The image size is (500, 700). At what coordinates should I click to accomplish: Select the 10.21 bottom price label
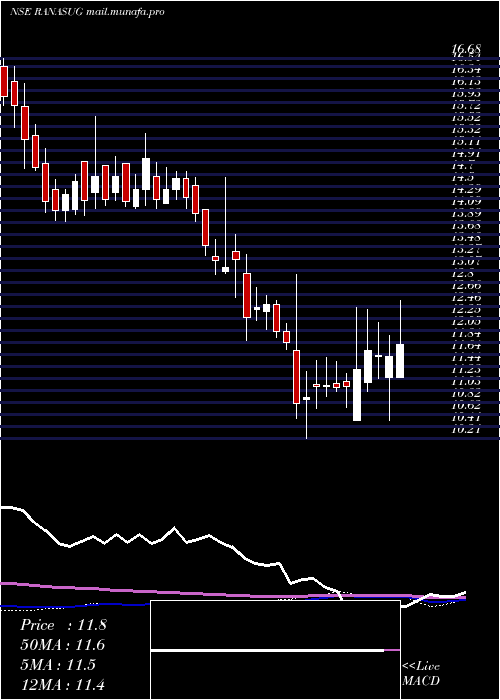(x=466, y=430)
